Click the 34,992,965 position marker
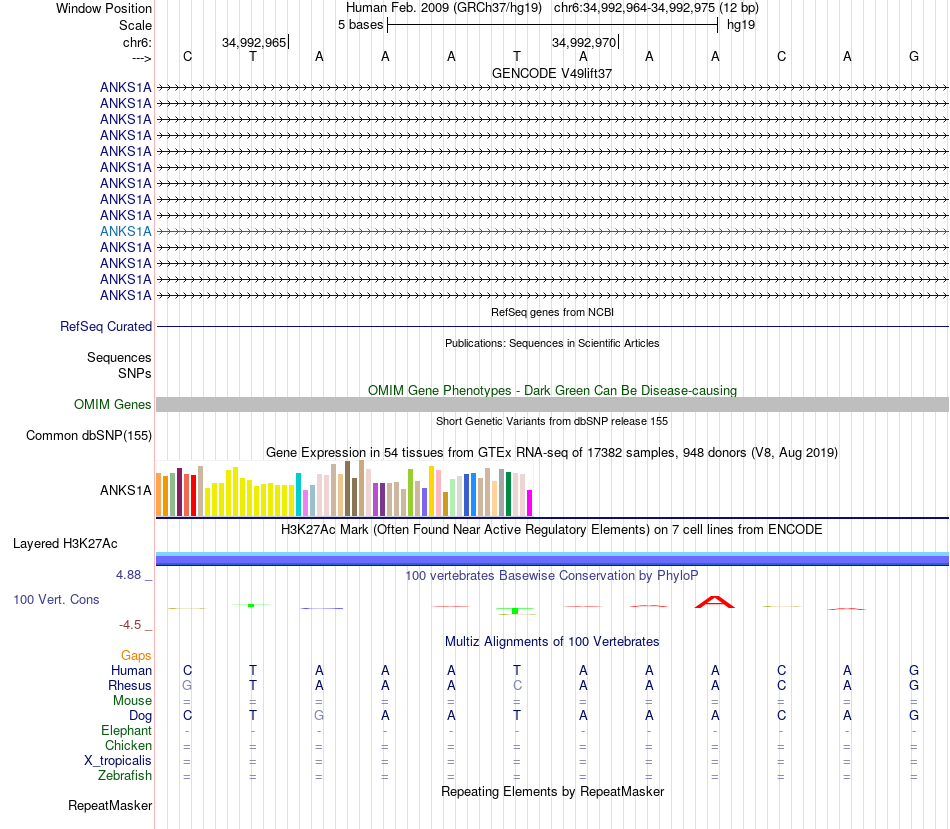950x829 pixels. [x=254, y=42]
